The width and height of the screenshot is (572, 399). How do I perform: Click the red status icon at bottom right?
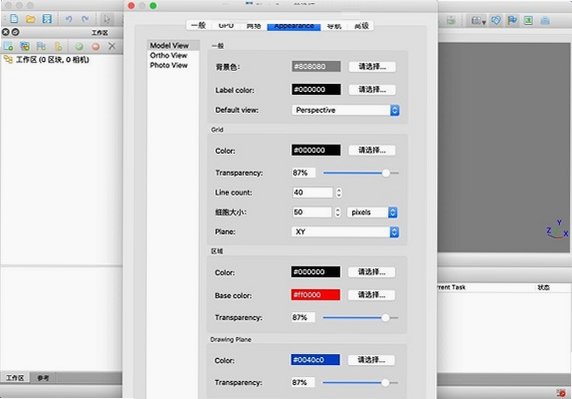click(561, 393)
